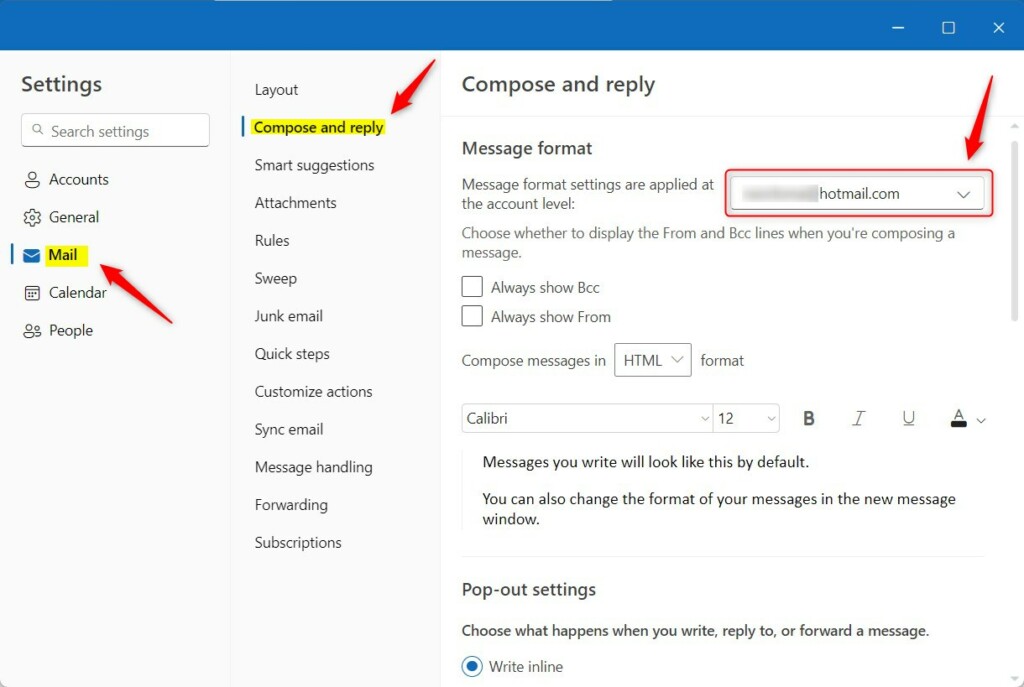
Task: Click the People settings icon
Action: pyautogui.click(x=32, y=330)
